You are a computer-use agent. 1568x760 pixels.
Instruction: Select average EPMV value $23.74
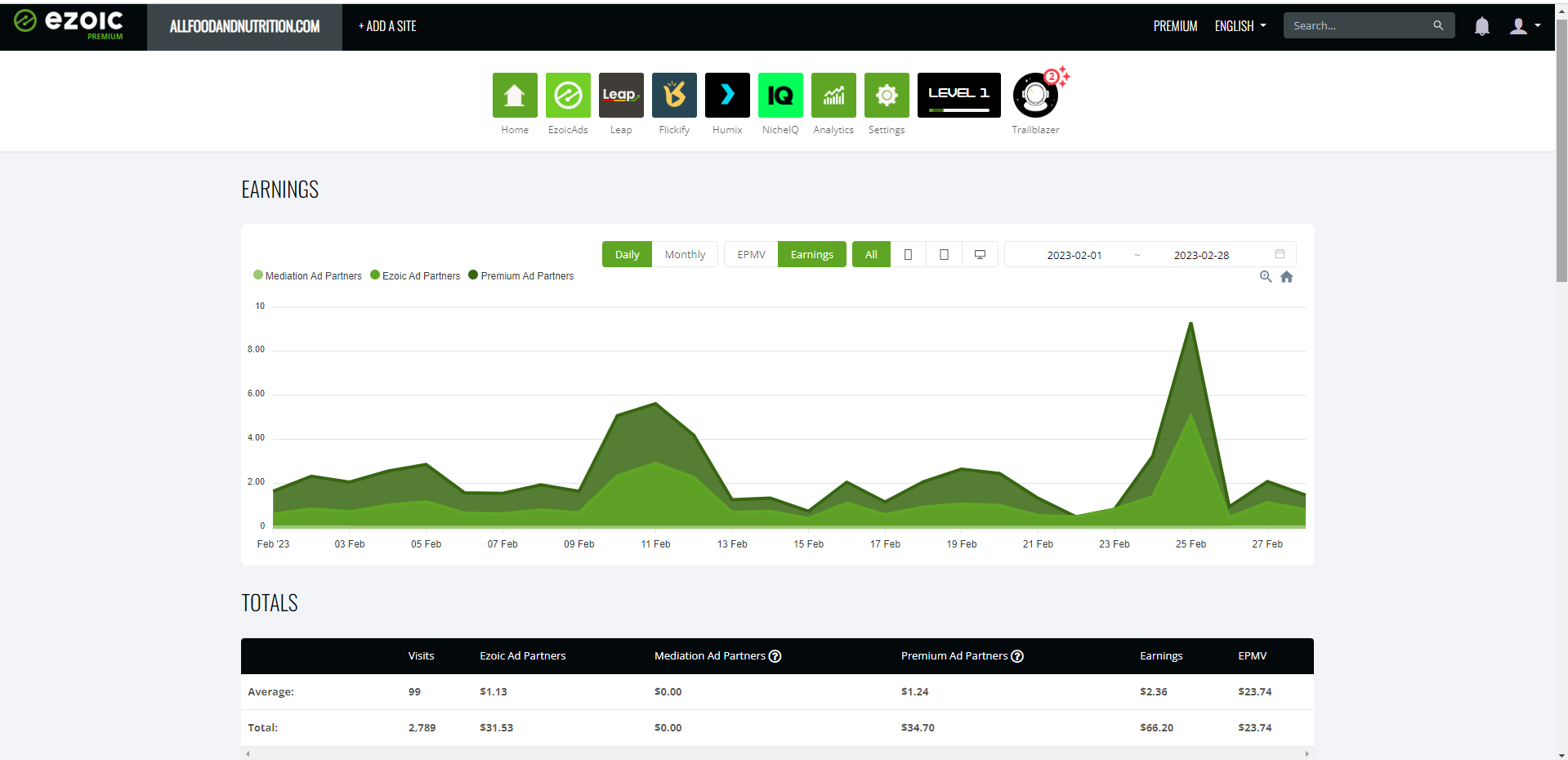tap(1254, 691)
